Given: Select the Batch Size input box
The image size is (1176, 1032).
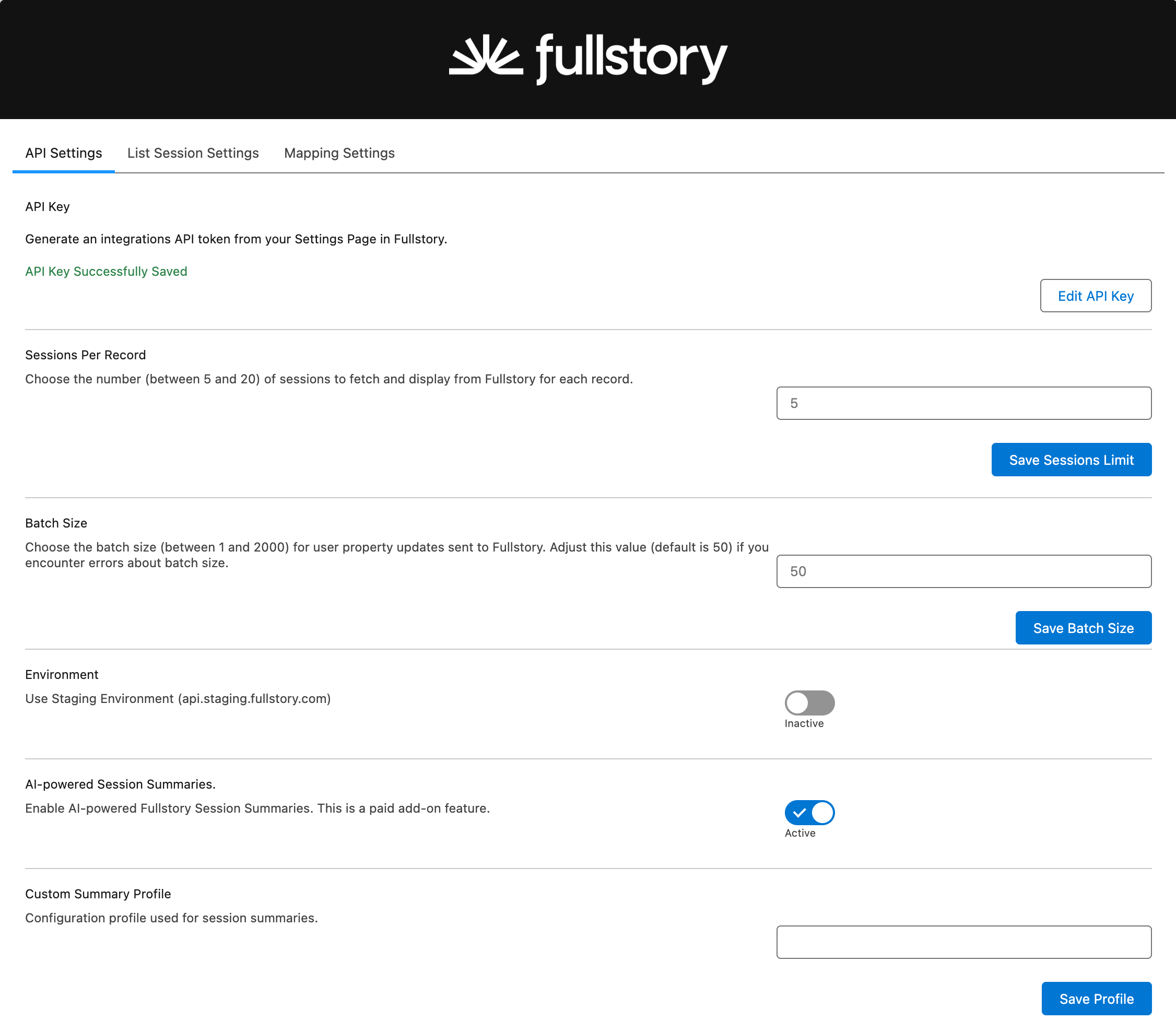Looking at the screenshot, I should [x=963, y=571].
